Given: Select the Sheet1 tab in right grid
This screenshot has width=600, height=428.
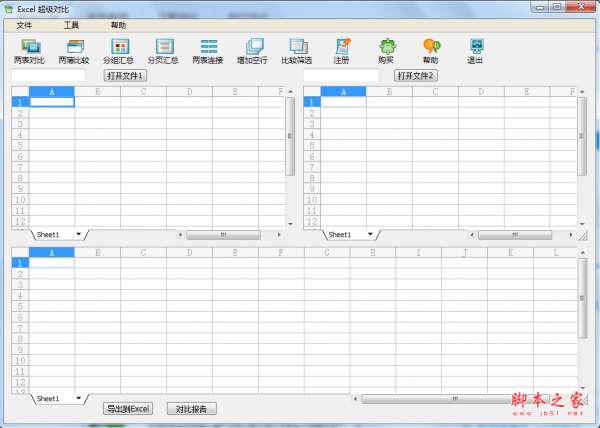Looking at the screenshot, I should pyautogui.click(x=340, y=234).
